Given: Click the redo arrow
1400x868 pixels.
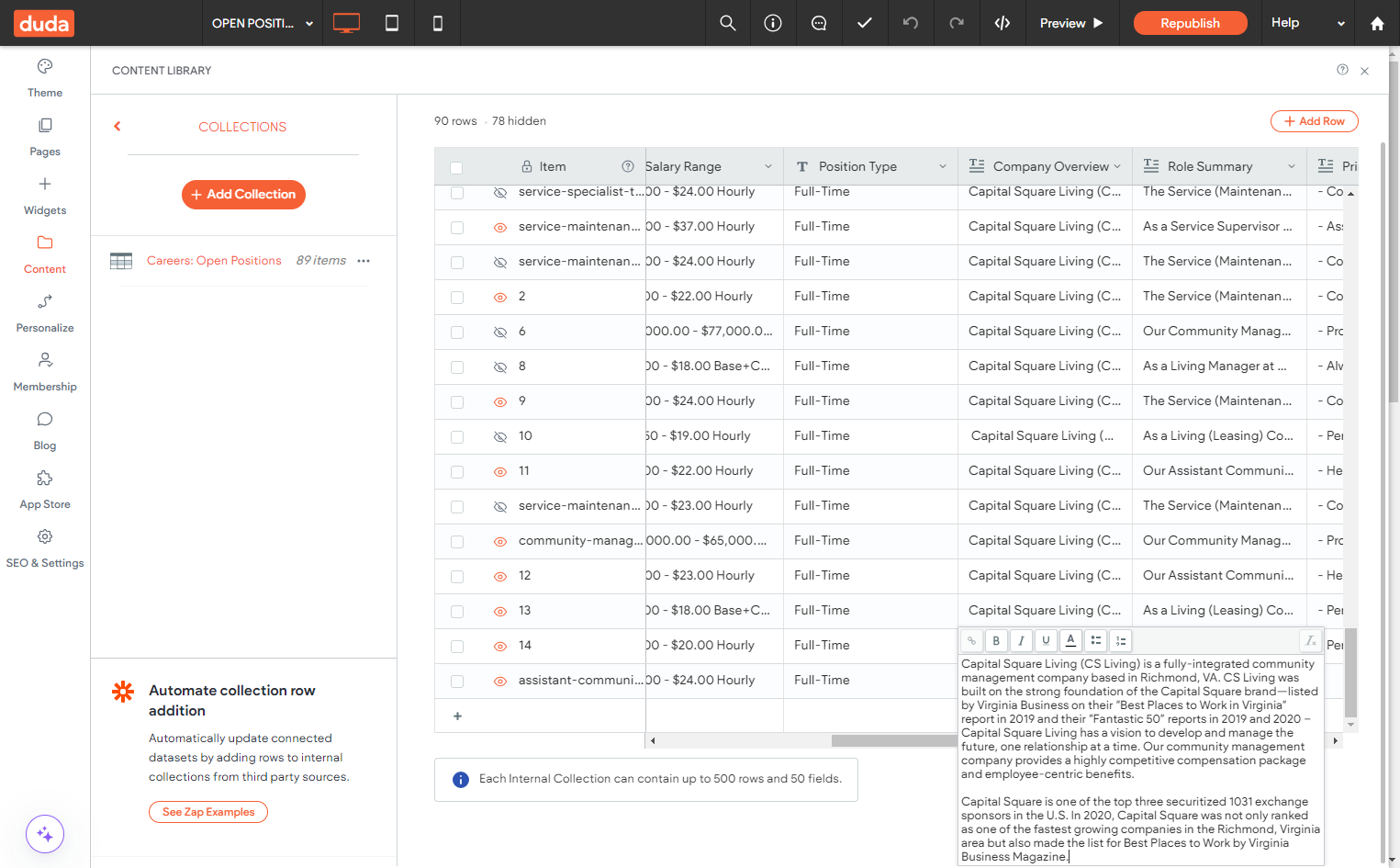Looking at the screenshot, I should (x=957, y=23).
